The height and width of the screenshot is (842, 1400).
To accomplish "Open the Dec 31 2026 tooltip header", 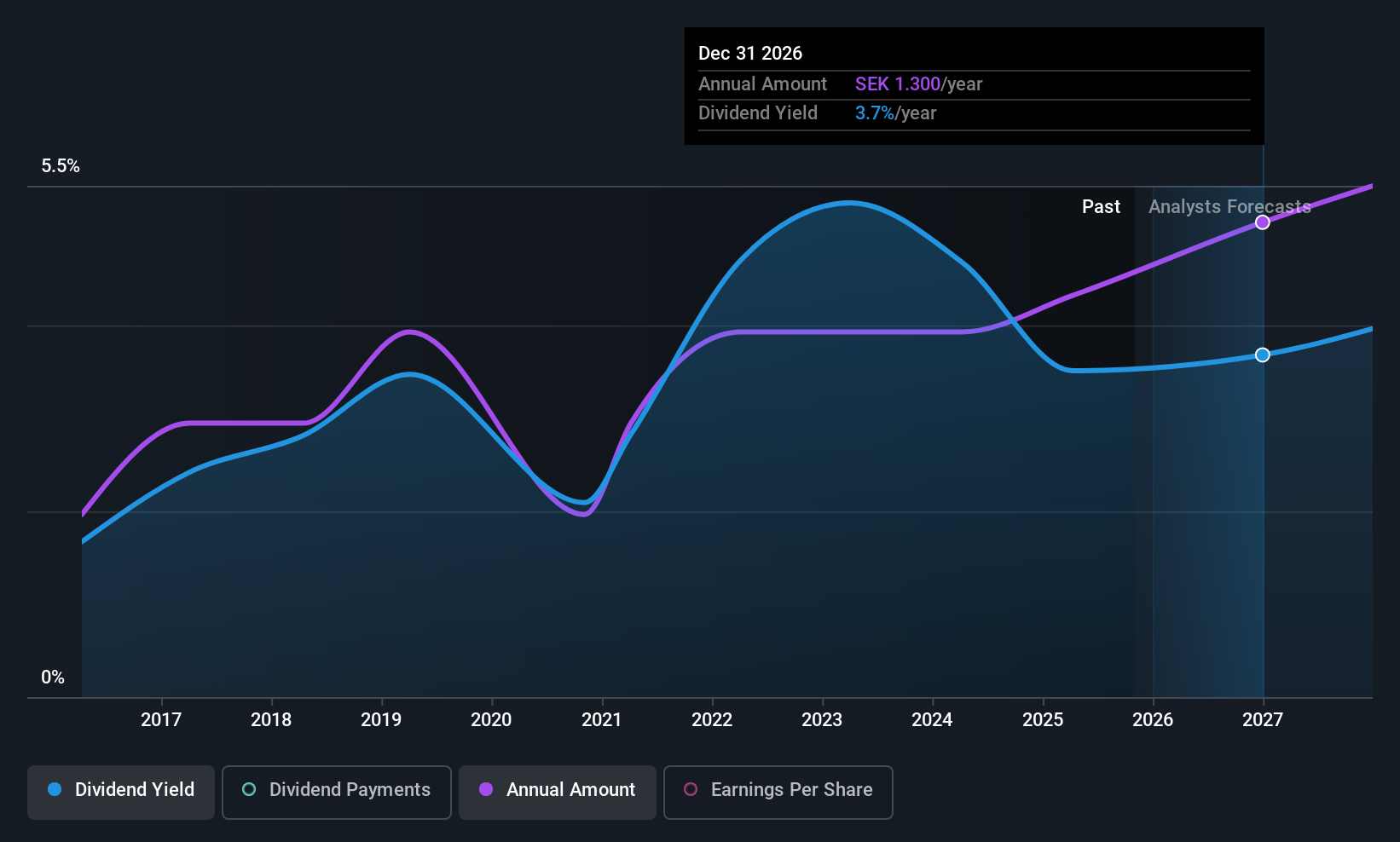I will (750, 53).
